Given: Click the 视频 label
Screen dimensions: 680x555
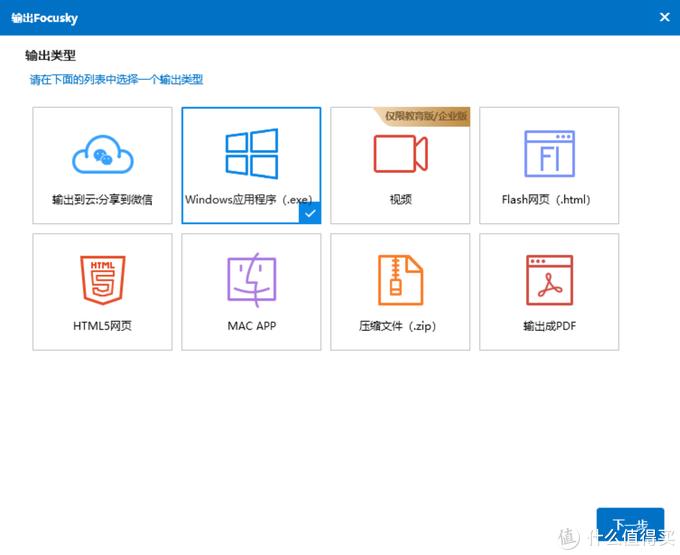Looking at the screenshot, I should tap(400, 199).
